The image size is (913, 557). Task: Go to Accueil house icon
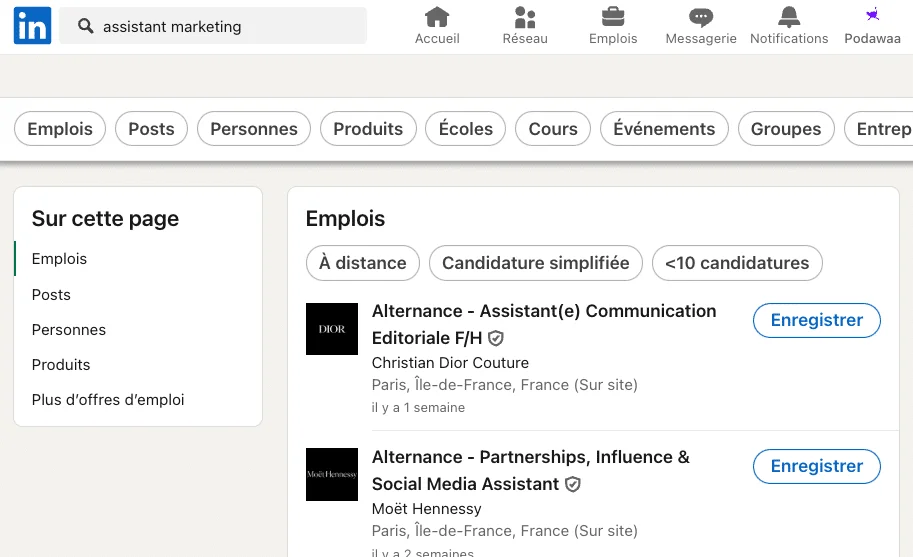[437, 17]
